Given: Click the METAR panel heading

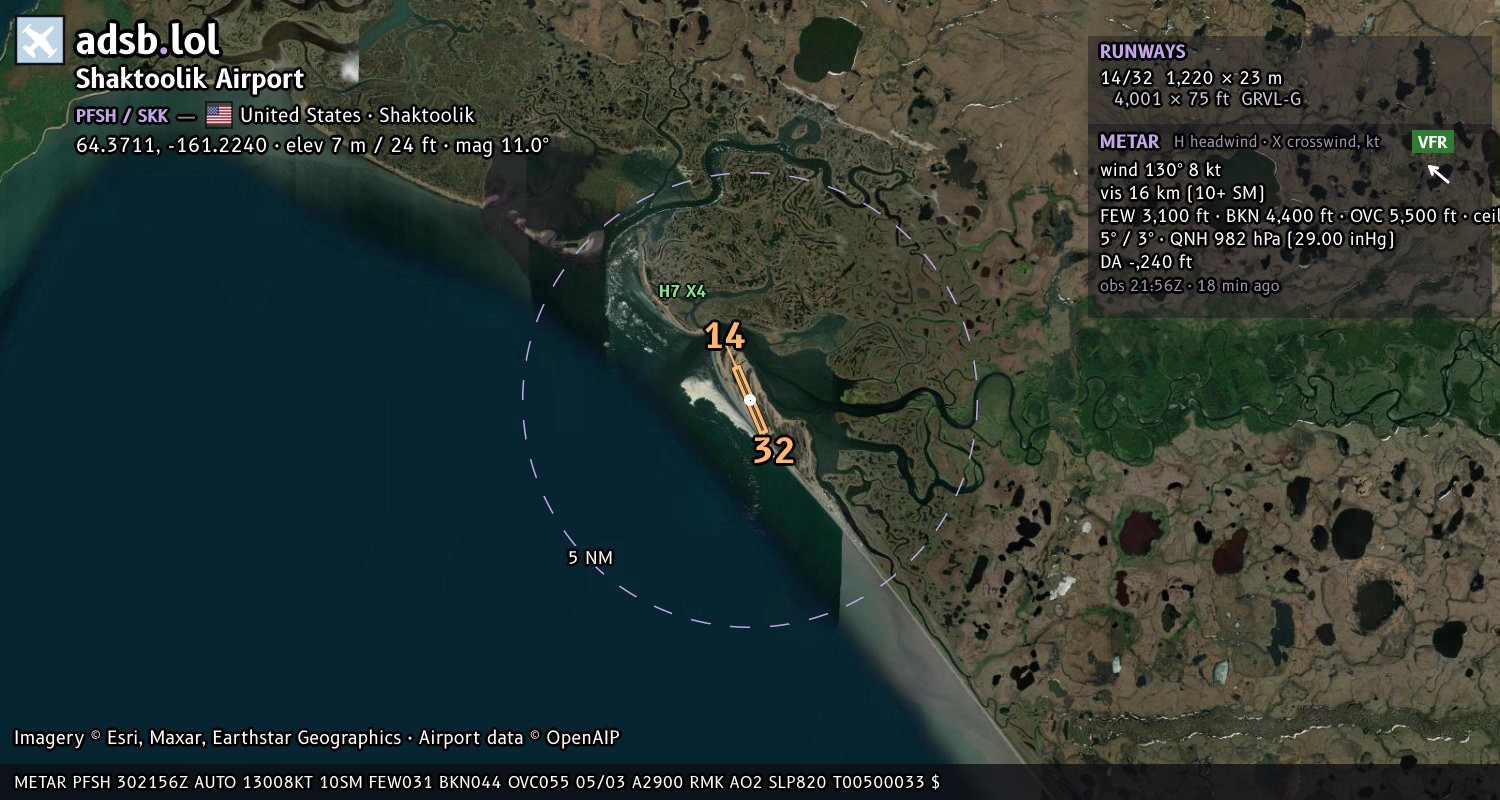Looking at the screenshot, I should point(1129,142).
